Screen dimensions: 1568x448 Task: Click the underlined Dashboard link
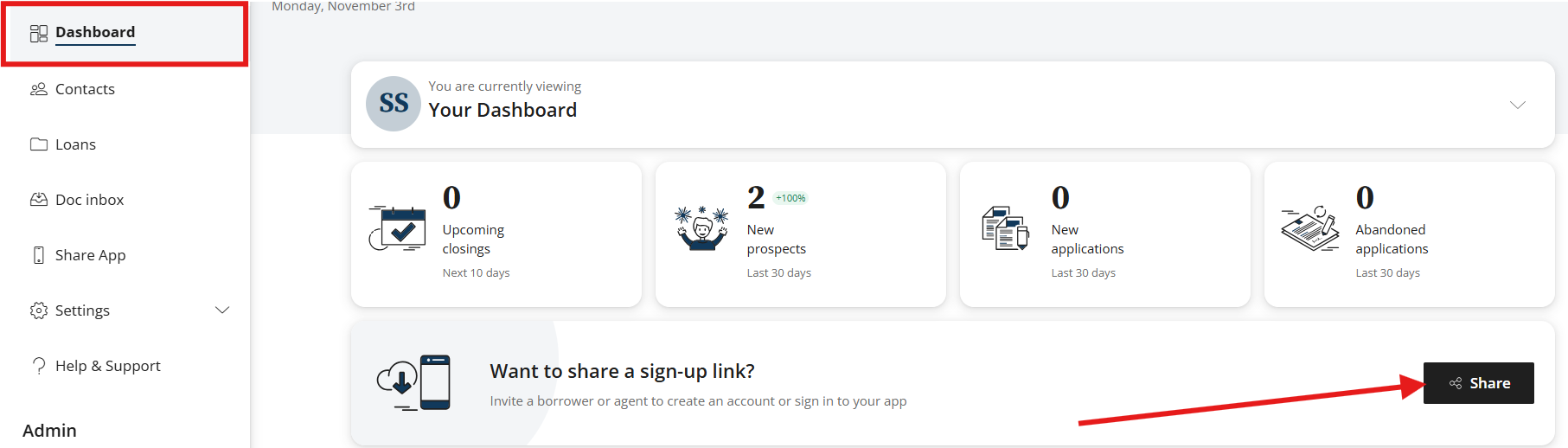(95, 33)
